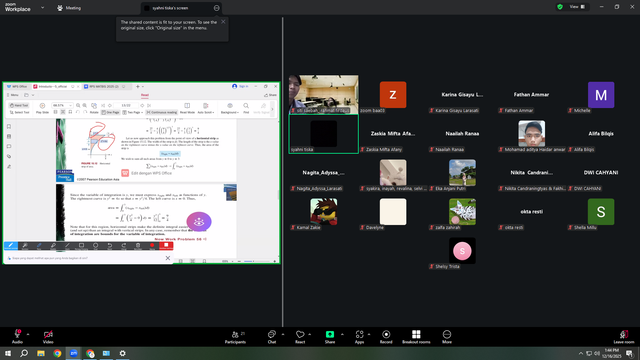Viewport: 640px width, 360px height.
Task: Open Two Page view dropdown
Action: (133, 112)
